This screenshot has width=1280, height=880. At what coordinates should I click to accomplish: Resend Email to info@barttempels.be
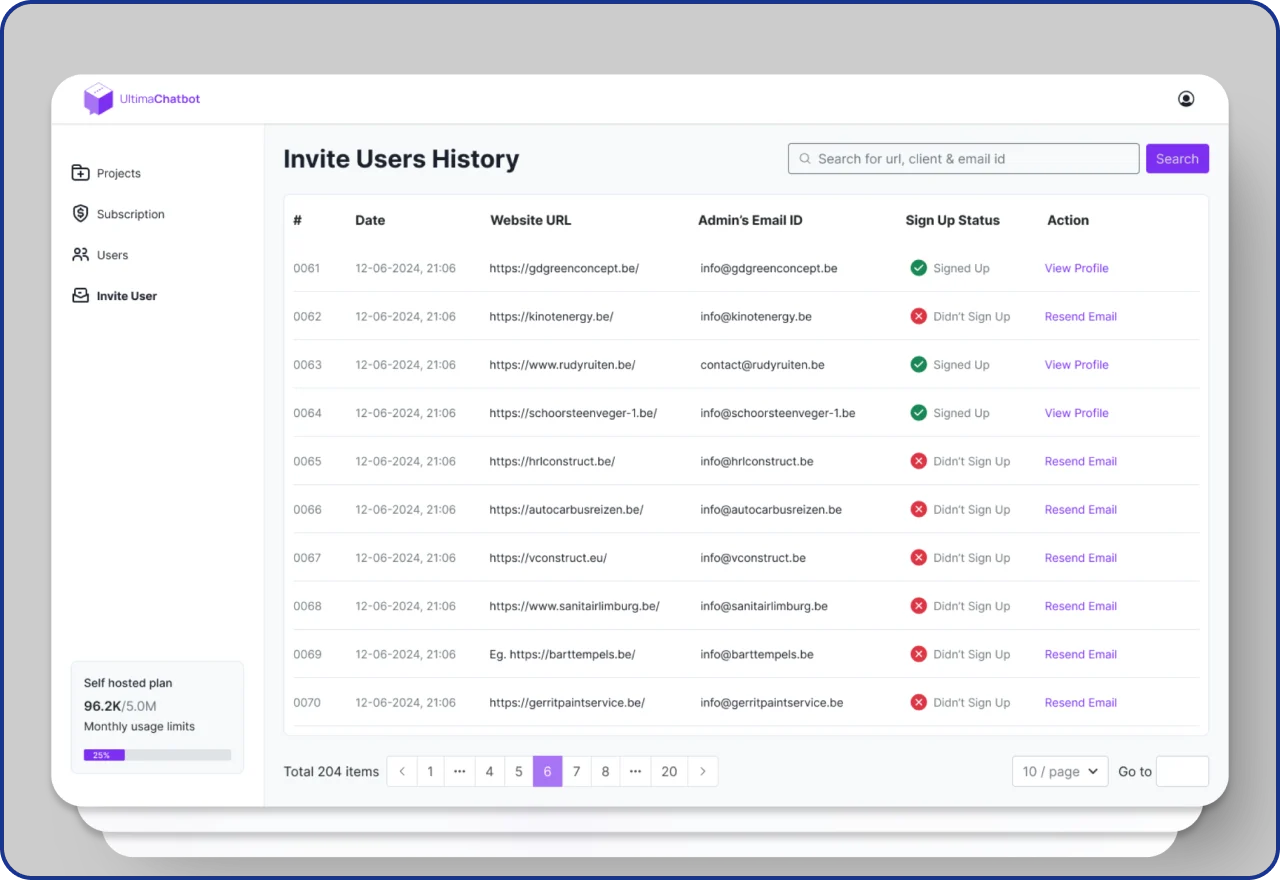[1080, 654]
